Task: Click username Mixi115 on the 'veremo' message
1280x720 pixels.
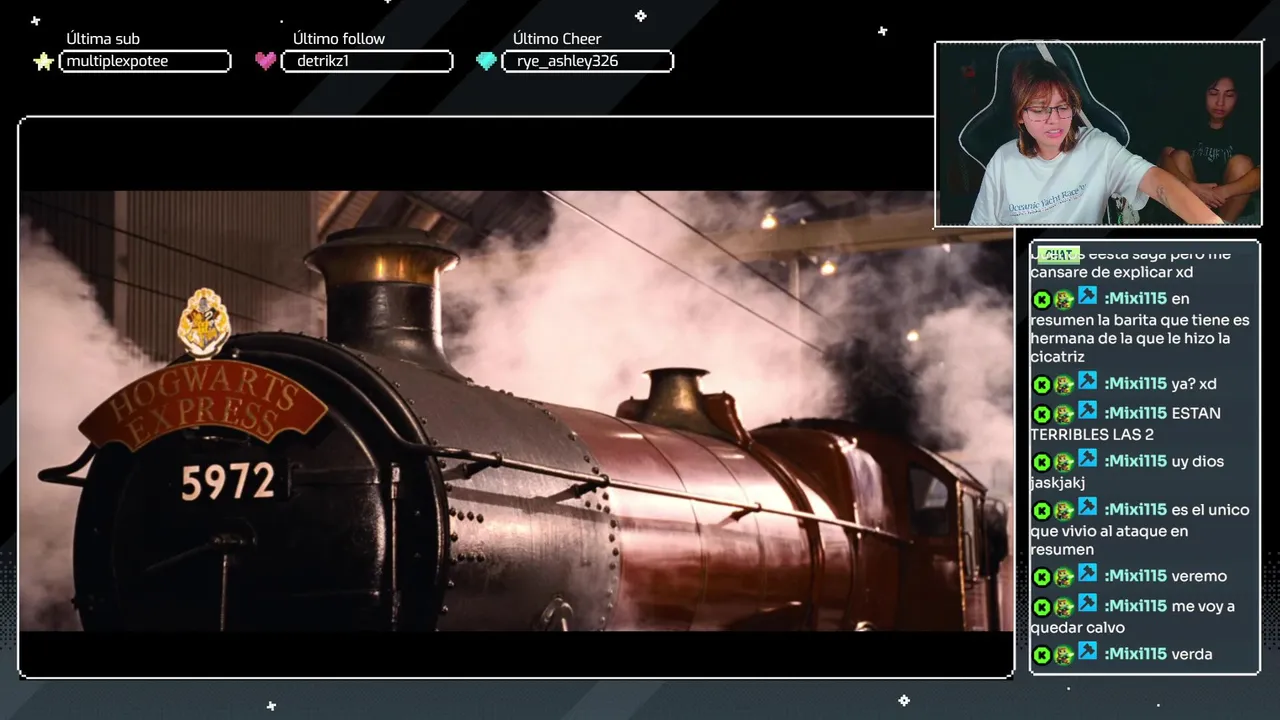Action: pyautogui.click(x=1135, y=576)
